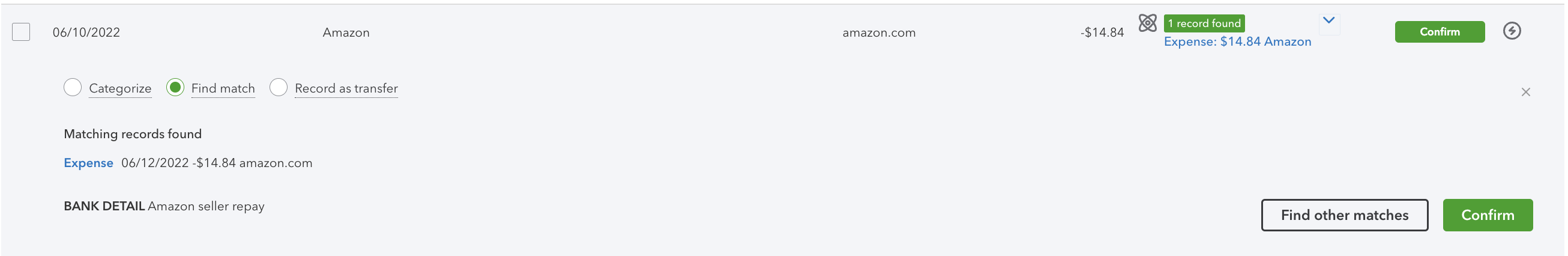The image size is (1568, 256).
Task: Click the amazon.com payee cell
Action: (879, 33)
